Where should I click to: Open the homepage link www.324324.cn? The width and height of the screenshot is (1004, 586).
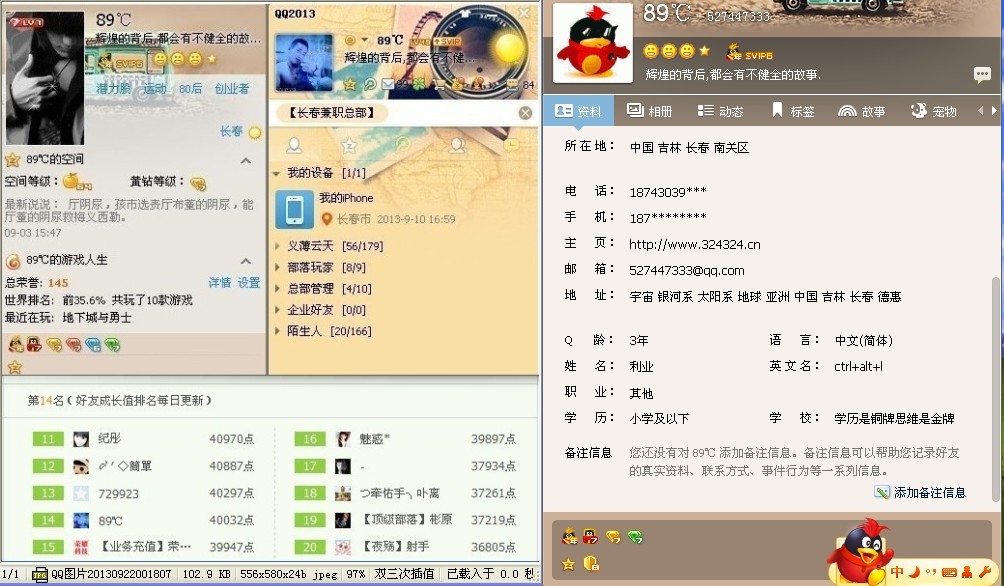click(694, 244)
